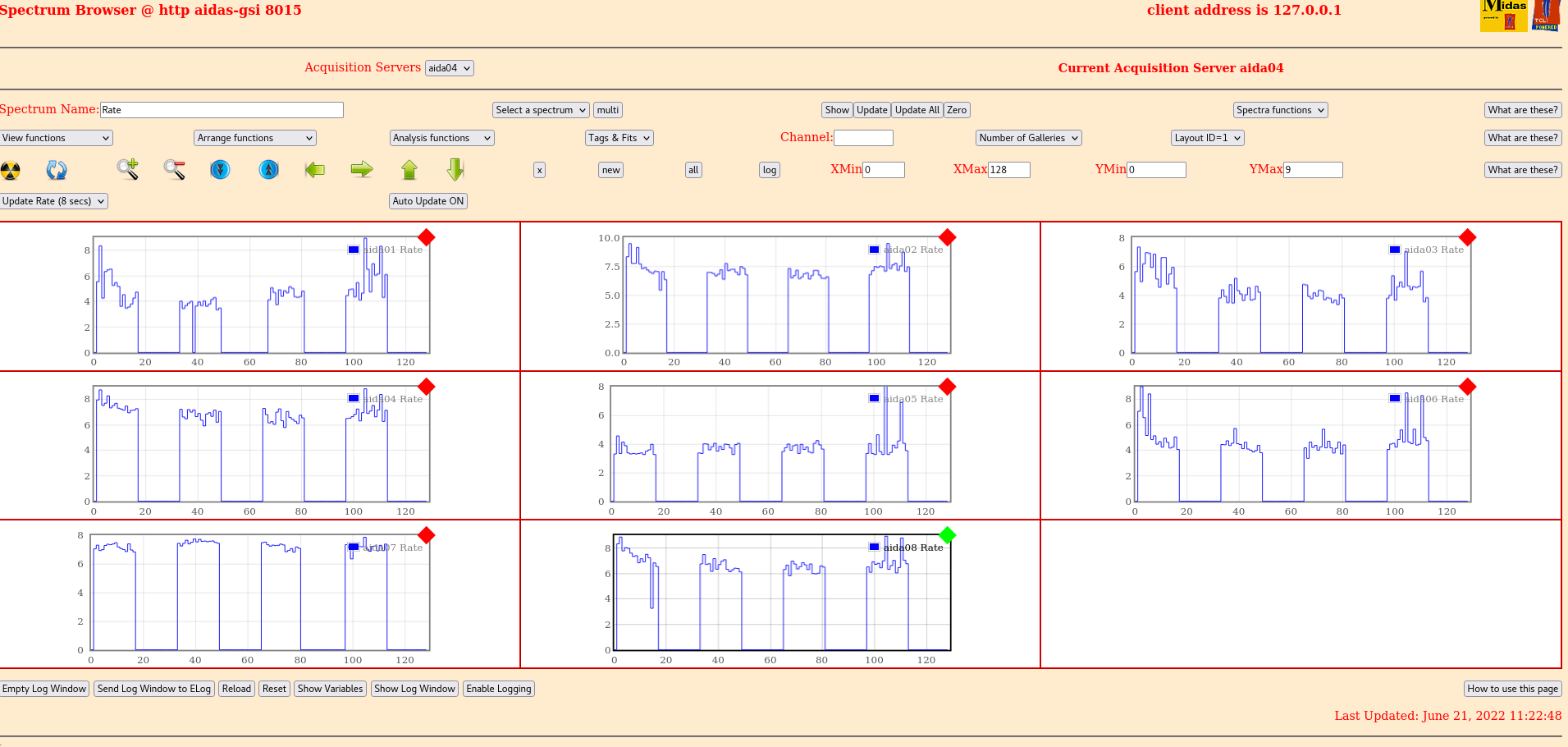Click the green left arrow icon
The image size is (1568, 747).
(x=315, y=170)
